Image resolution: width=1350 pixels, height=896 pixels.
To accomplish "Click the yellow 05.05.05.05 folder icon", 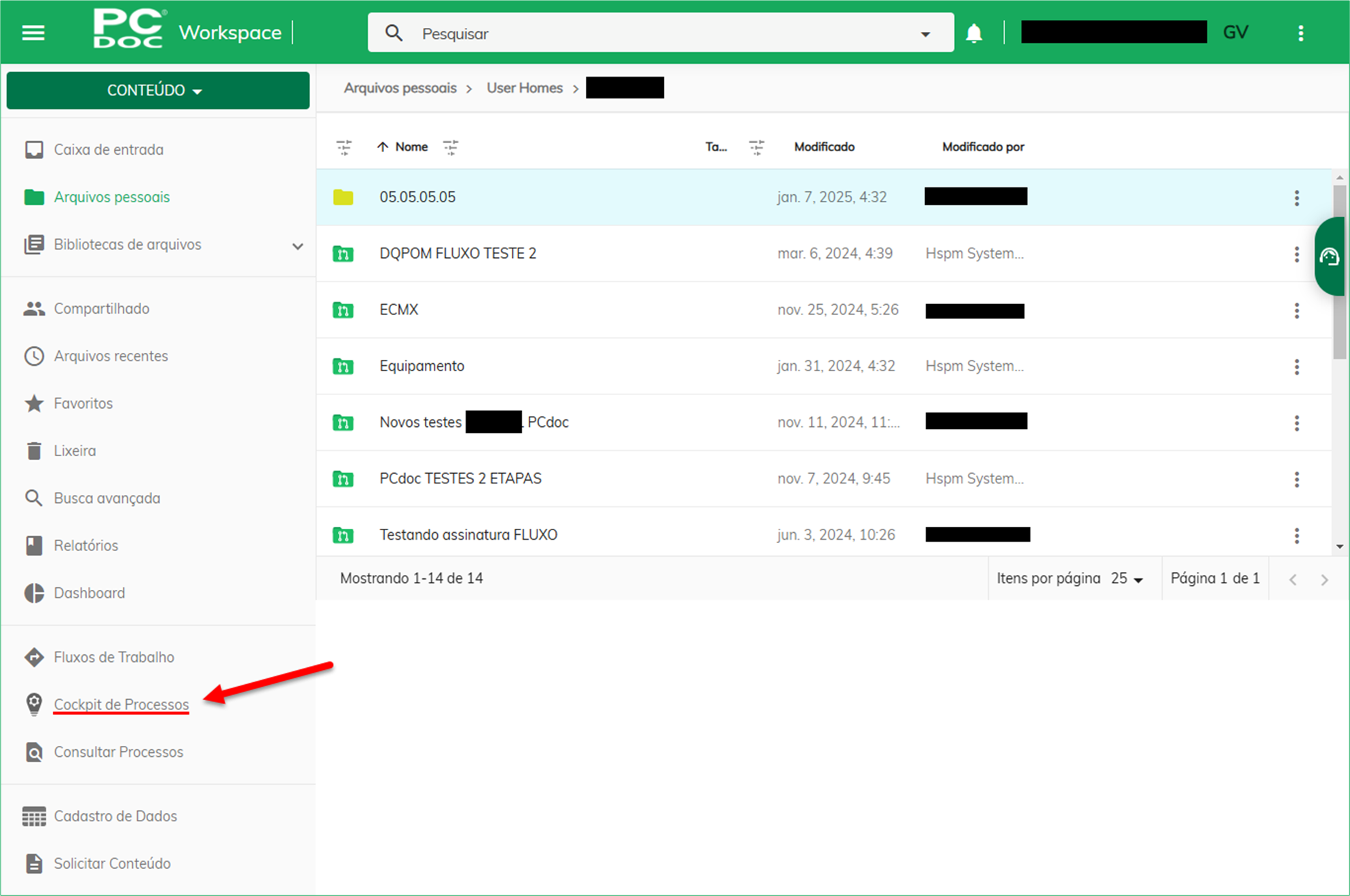I will pos(343,197).
